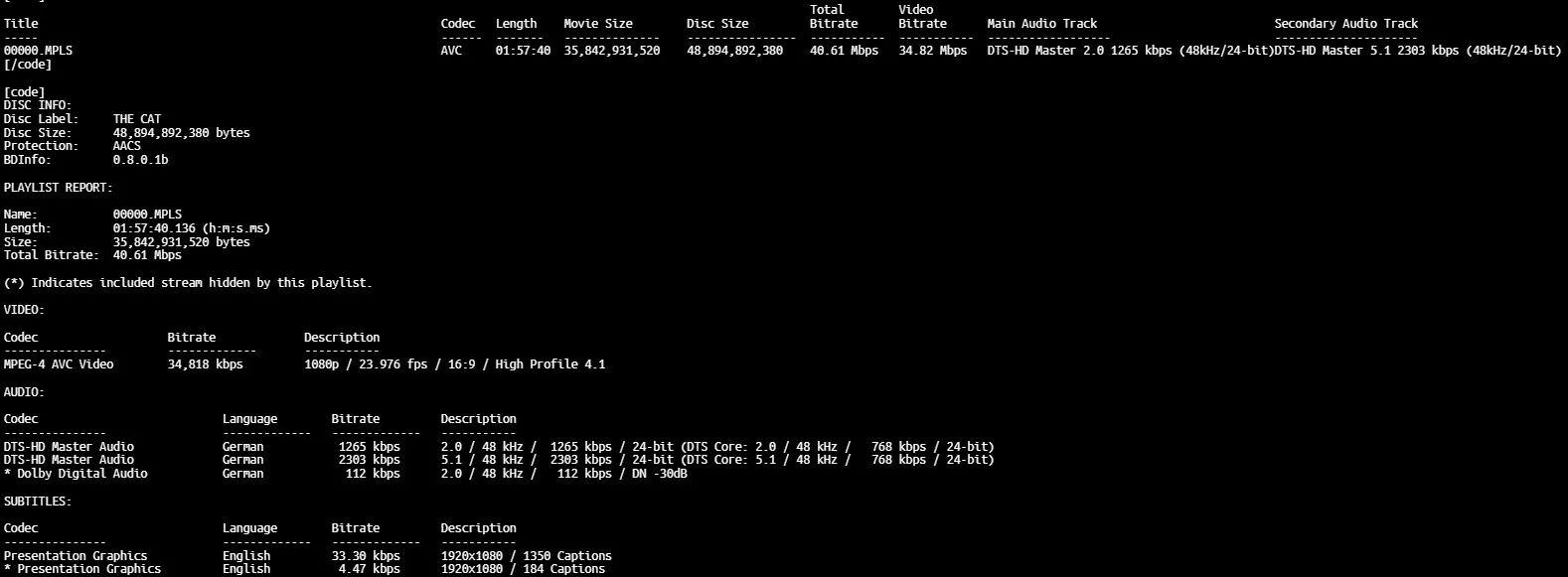Click the High Profile 4.1 video description
The width and height of the screenshot is (1568, 577).
pyautogui.click(x=549, y=364)
